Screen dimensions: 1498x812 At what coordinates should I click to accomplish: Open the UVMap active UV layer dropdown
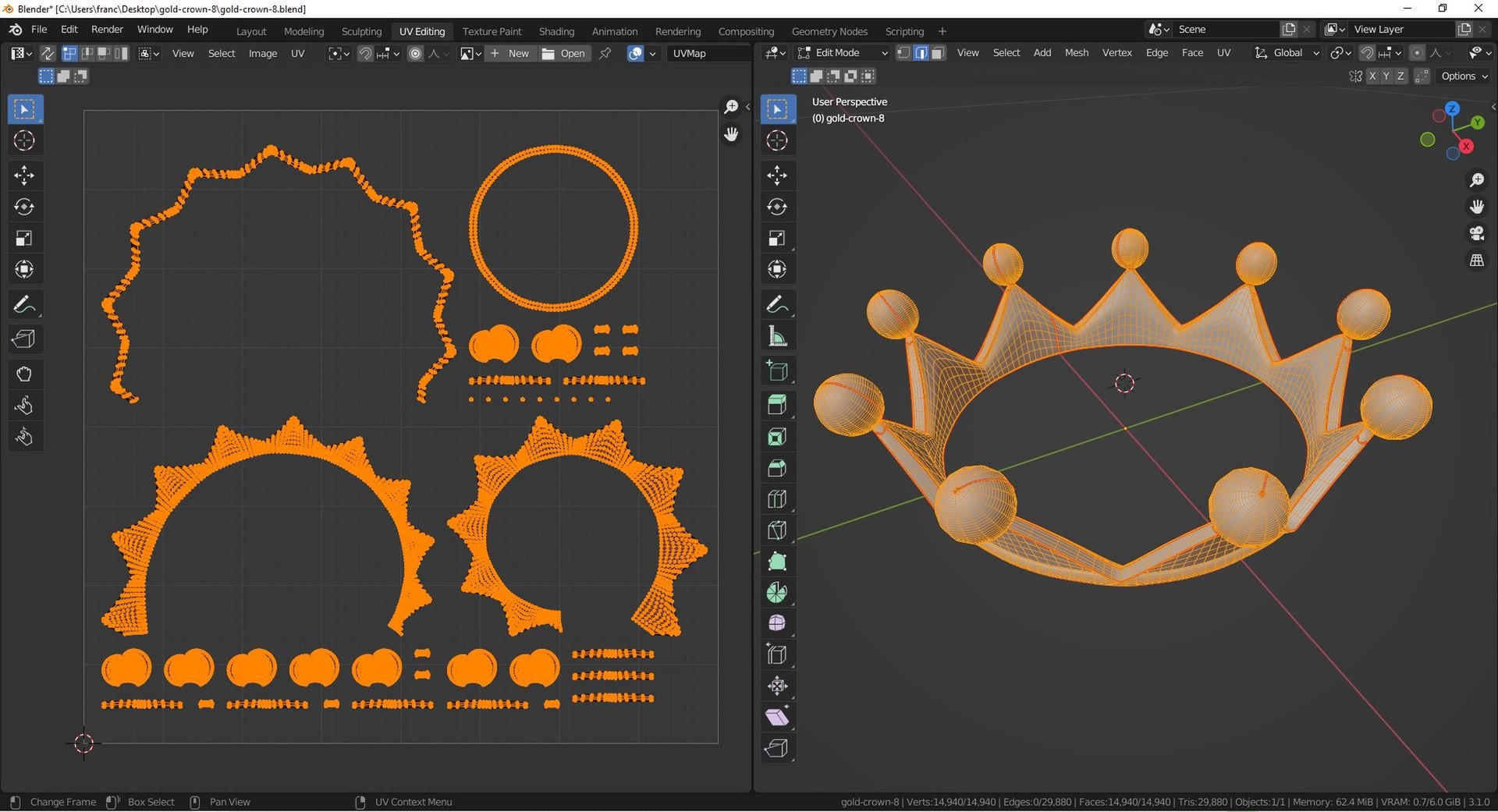[708, 53]
